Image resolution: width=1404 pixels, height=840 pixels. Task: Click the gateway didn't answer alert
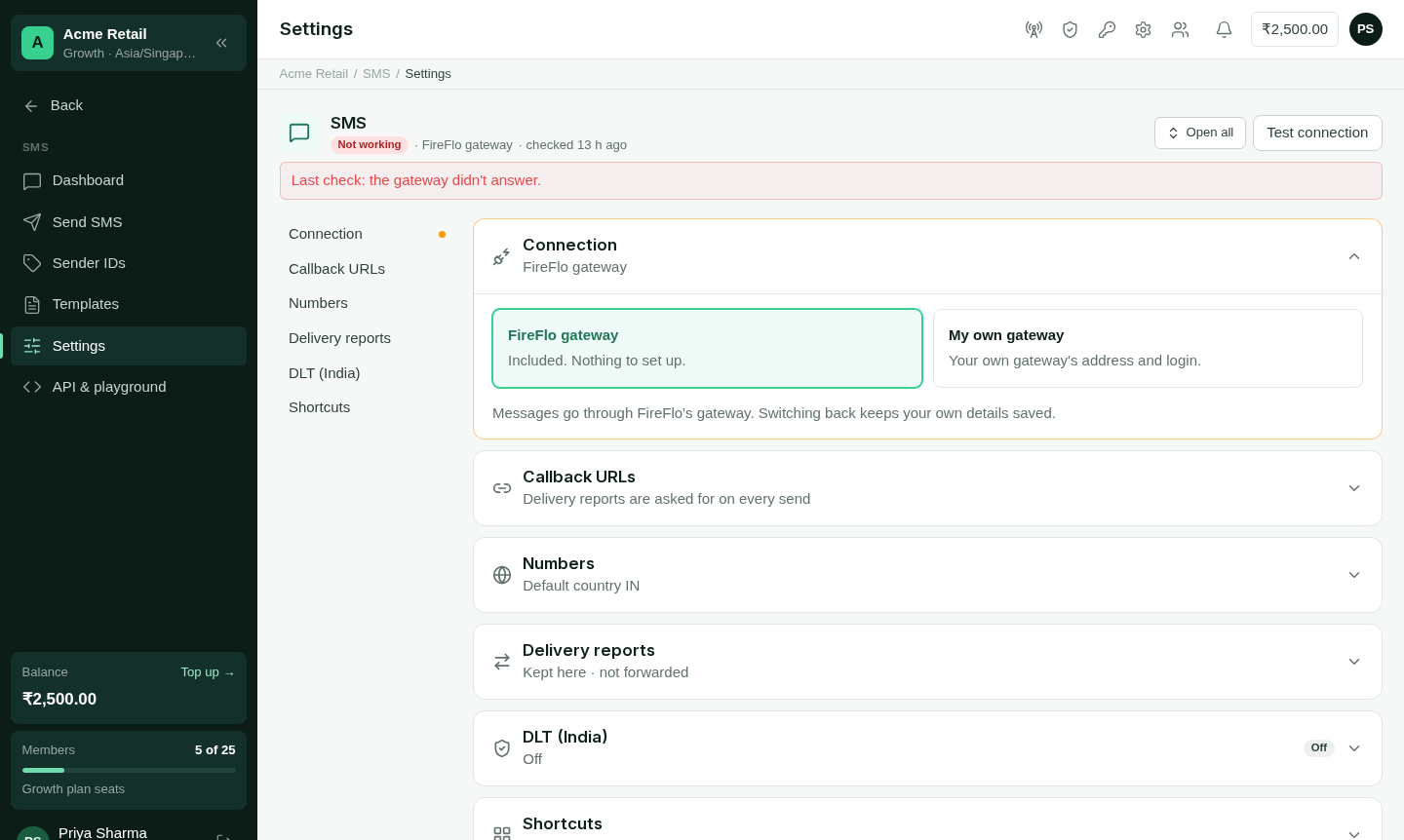831,180
